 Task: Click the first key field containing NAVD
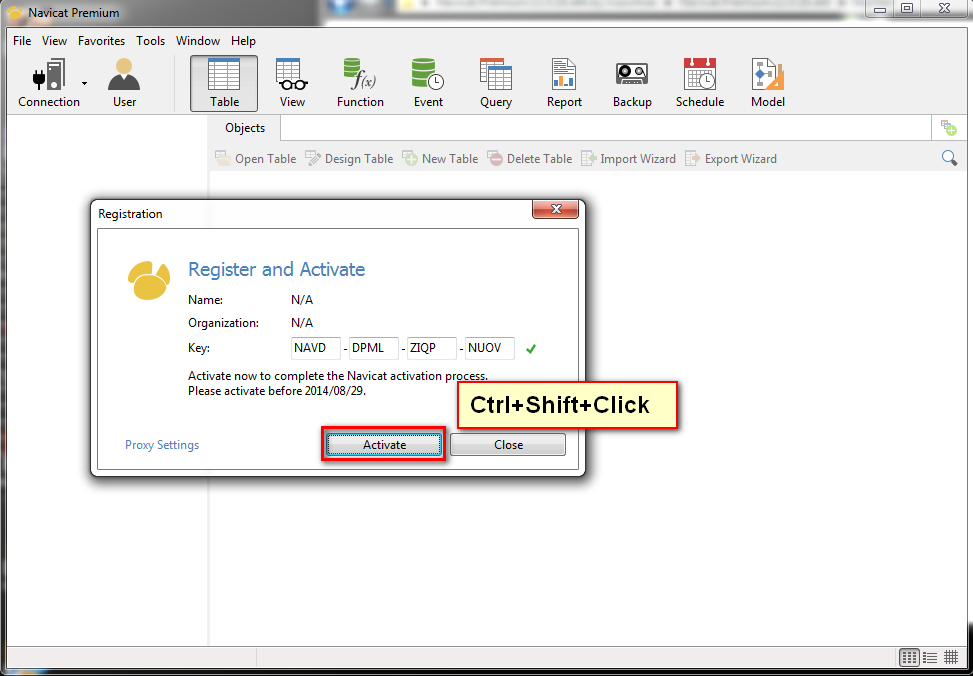(316, 348)
